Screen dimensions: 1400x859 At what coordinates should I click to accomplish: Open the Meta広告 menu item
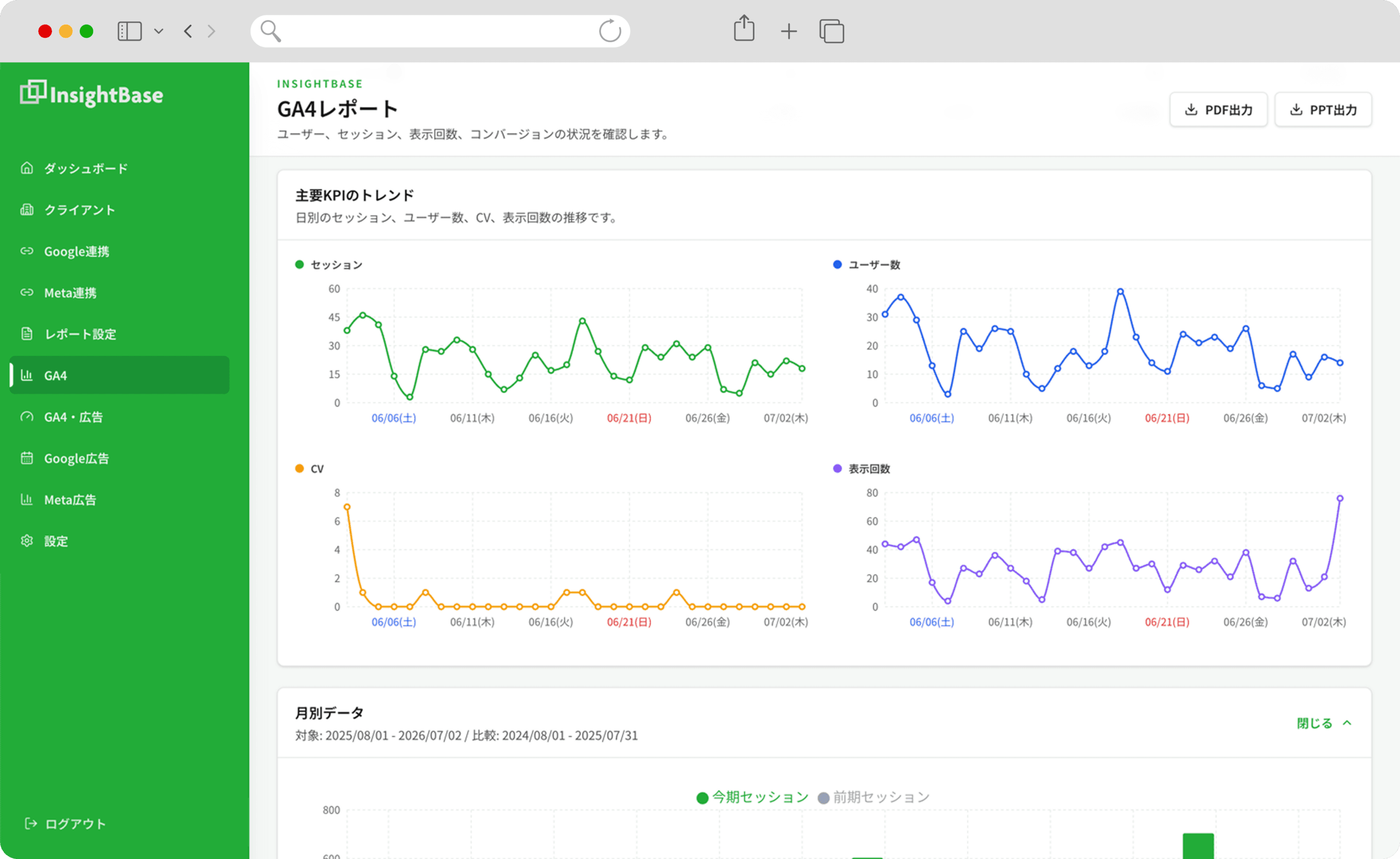point(119,499)
